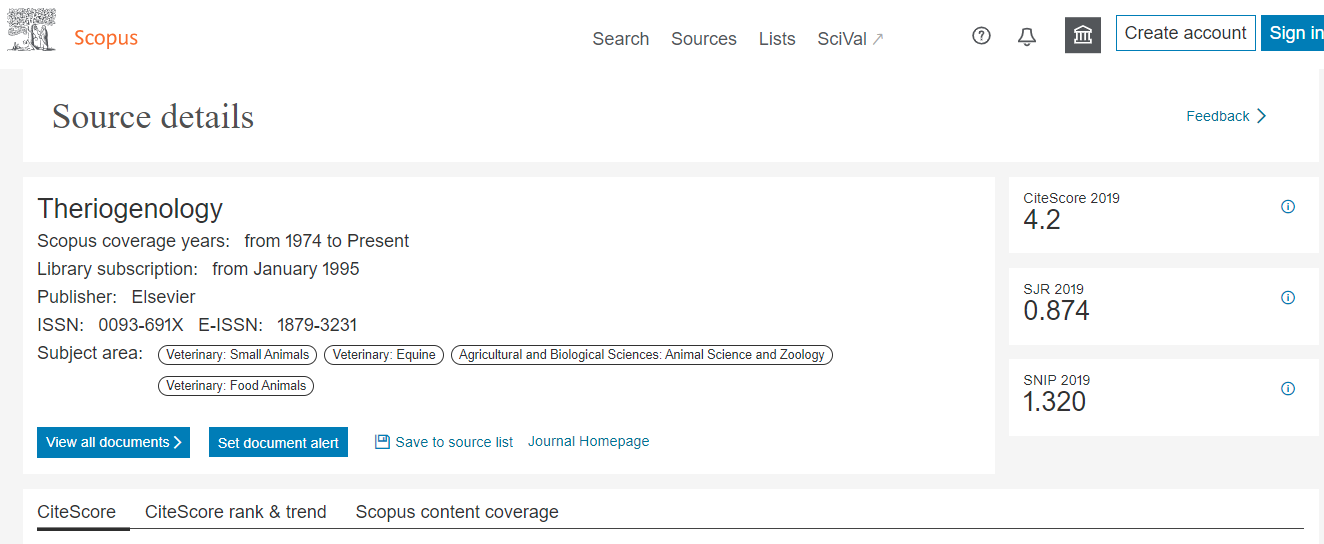Click the institution building icon
Viewport: 1324px width, 544px height.
point(1082,36)
